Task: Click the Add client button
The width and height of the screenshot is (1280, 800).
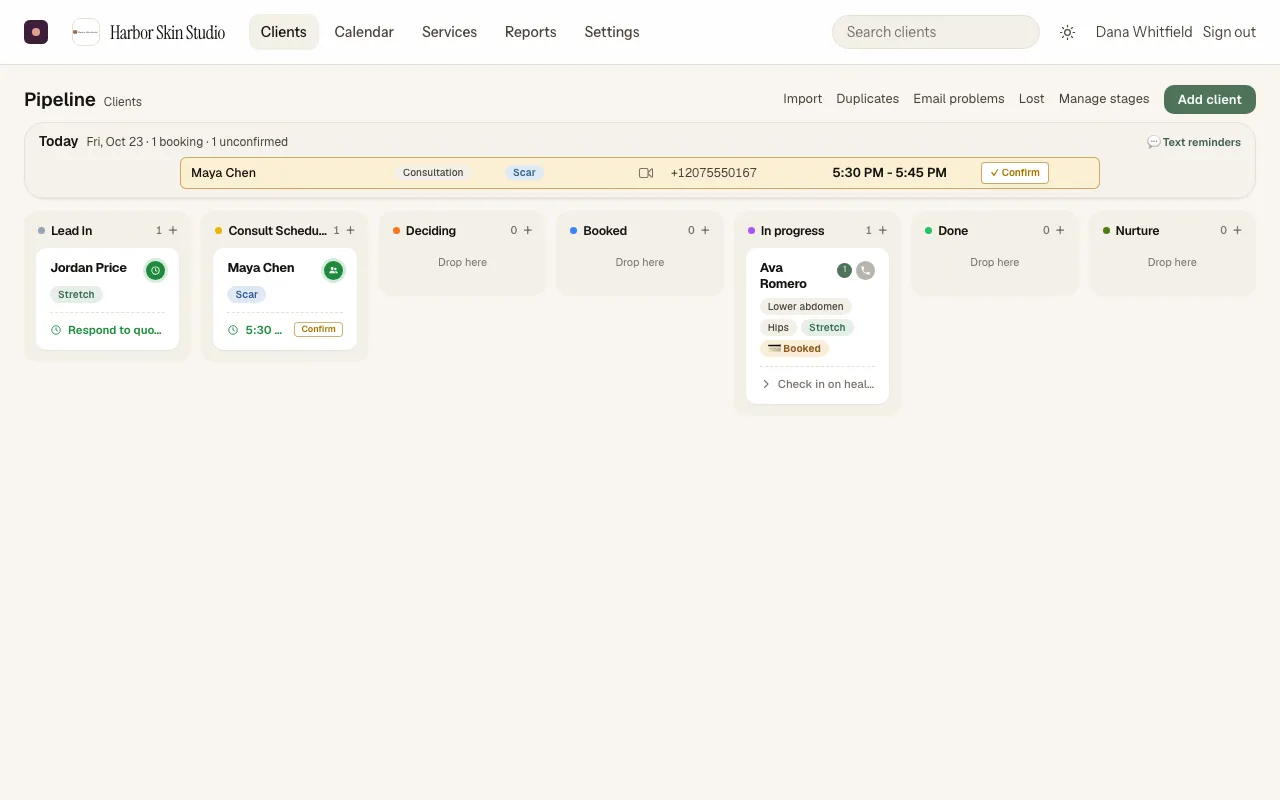Action: [x=1210, y=99]
